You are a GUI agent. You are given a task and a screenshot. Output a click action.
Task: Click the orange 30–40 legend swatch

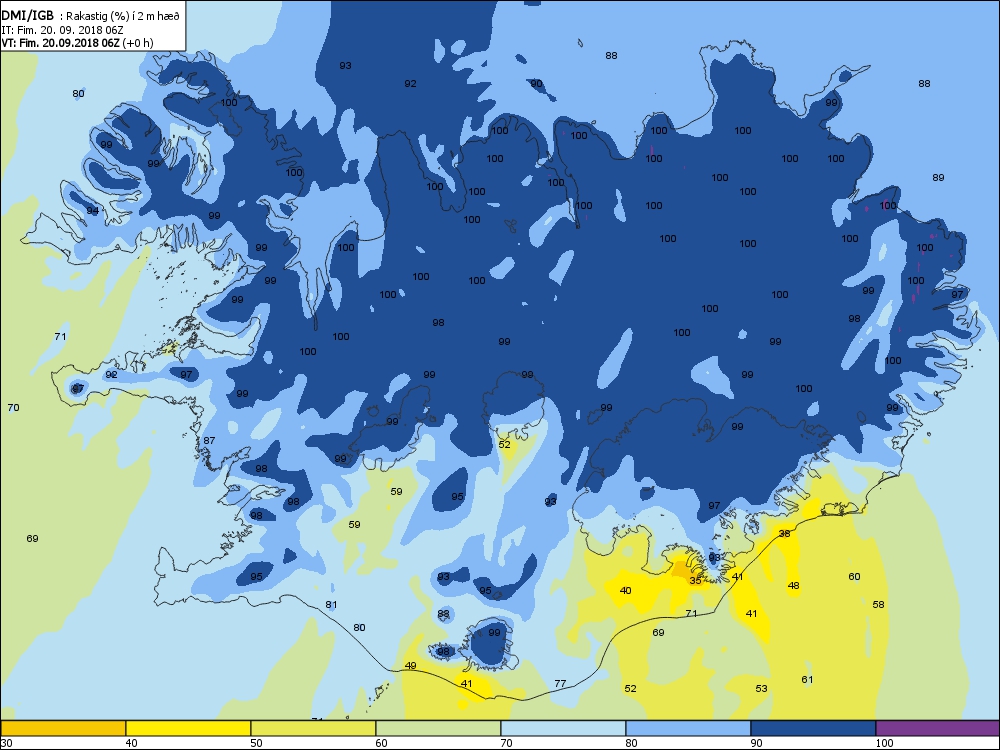click(62, 728)
